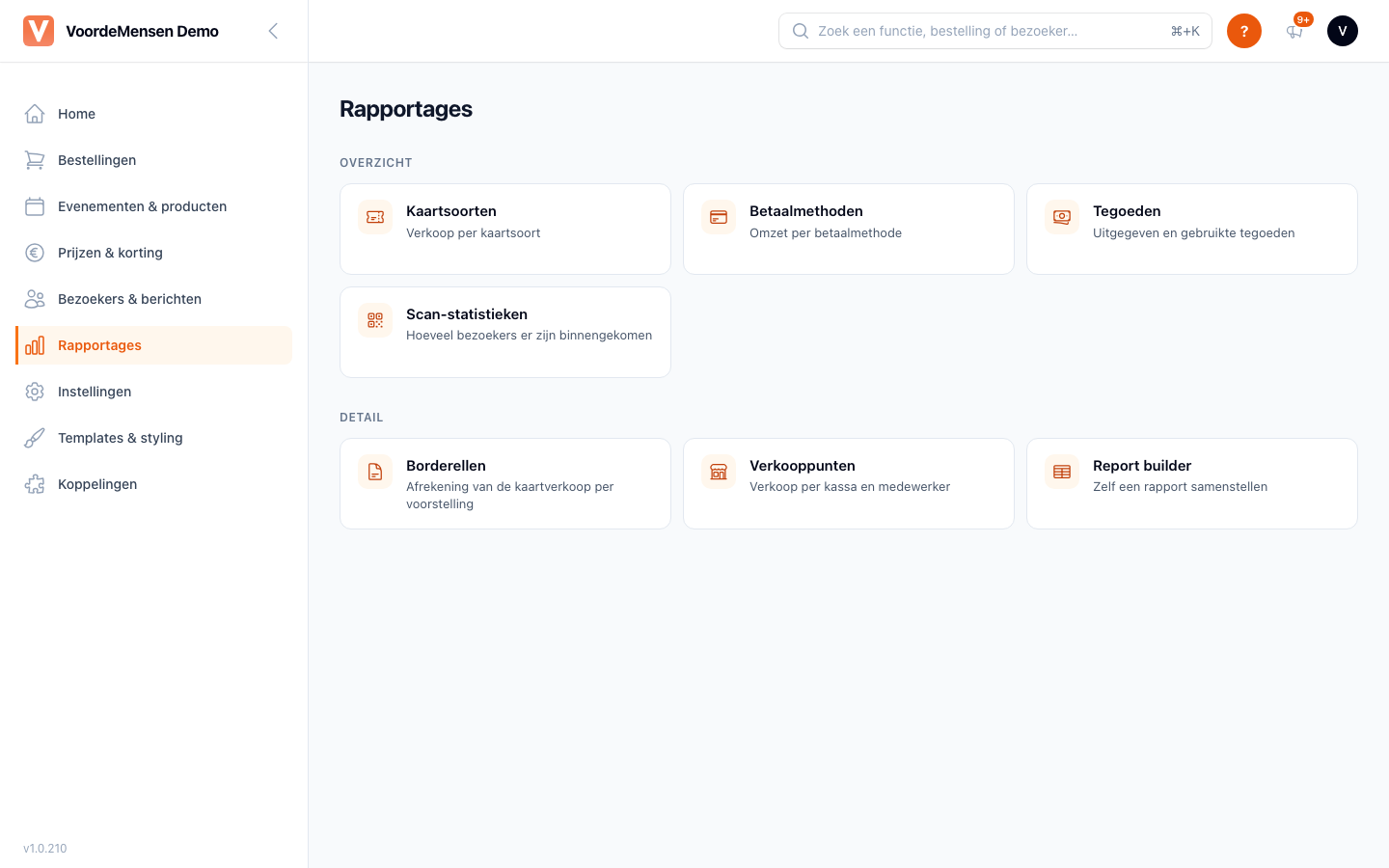Focus the search field for functie, bestelling of bezoeker
This screenshot has height=868, width=1389.
[x=995, y=31]
